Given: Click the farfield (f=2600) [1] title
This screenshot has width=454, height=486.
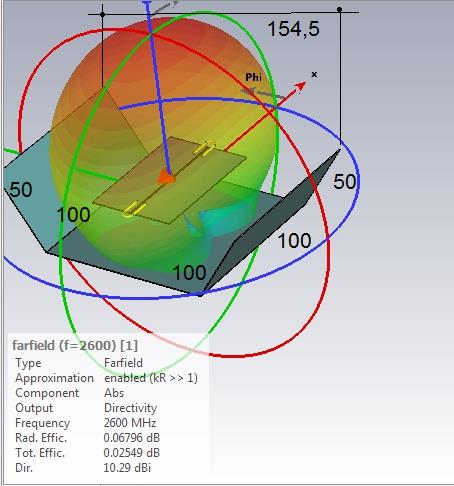Looking at the screenshot, I should (75, 345).
